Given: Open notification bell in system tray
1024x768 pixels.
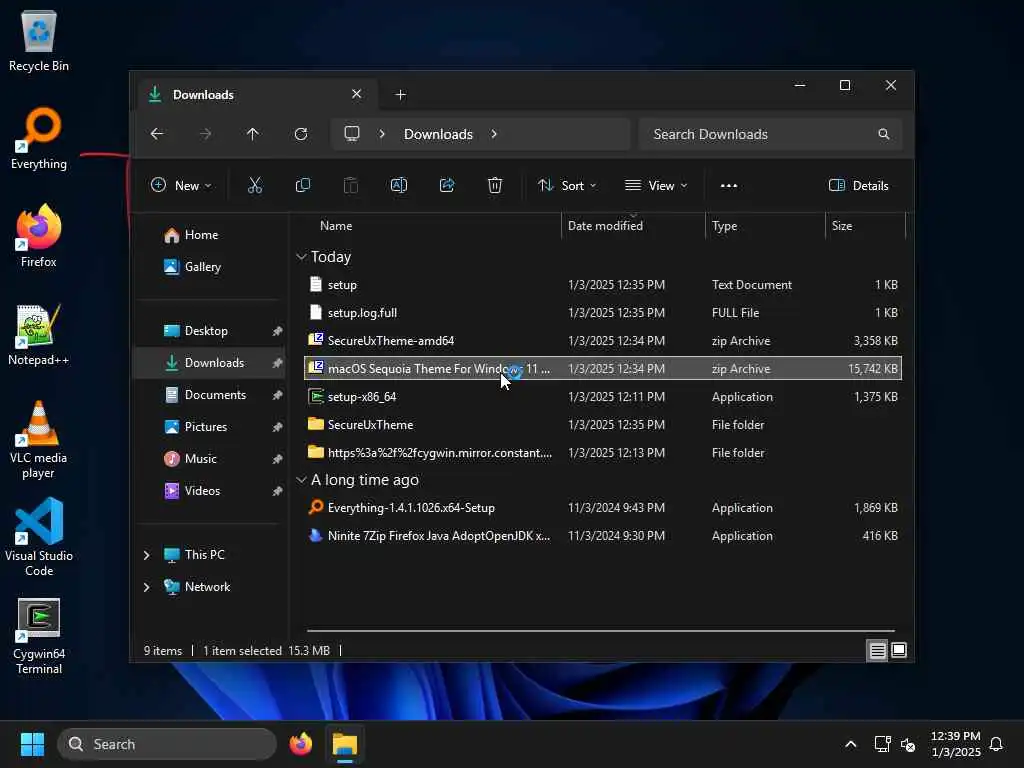Looking at the screenshot, I should coord(996,744).
